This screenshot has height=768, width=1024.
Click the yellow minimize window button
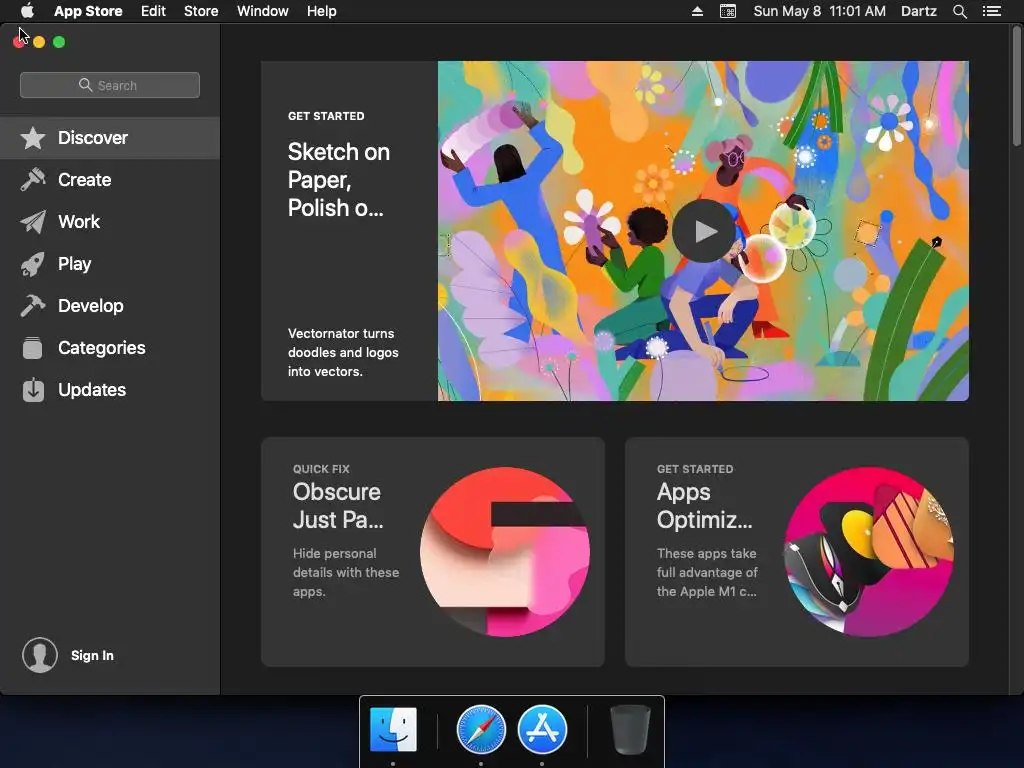[39, 42]
